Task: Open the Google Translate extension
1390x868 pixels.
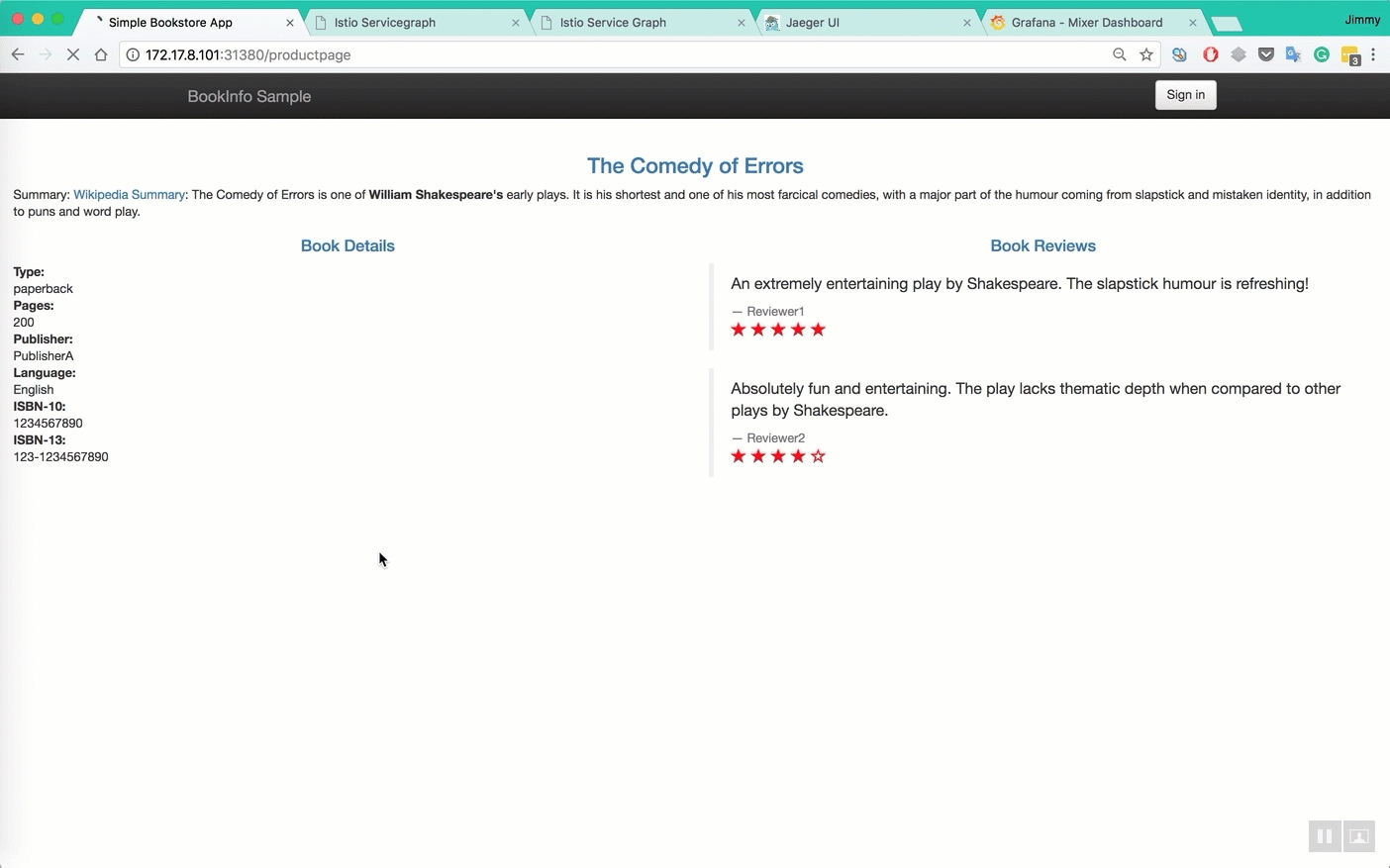Action: (x=1293, y=54)
